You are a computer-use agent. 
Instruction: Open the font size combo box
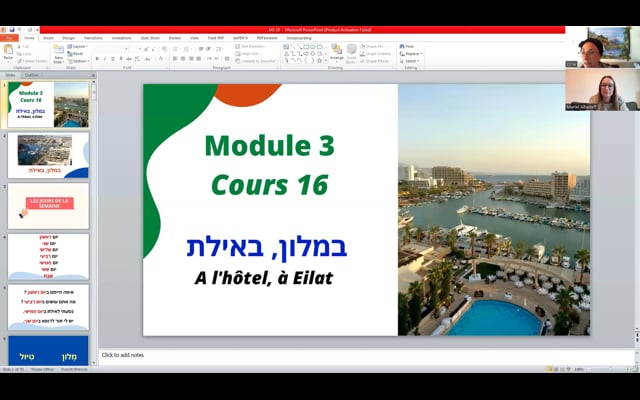136,49
